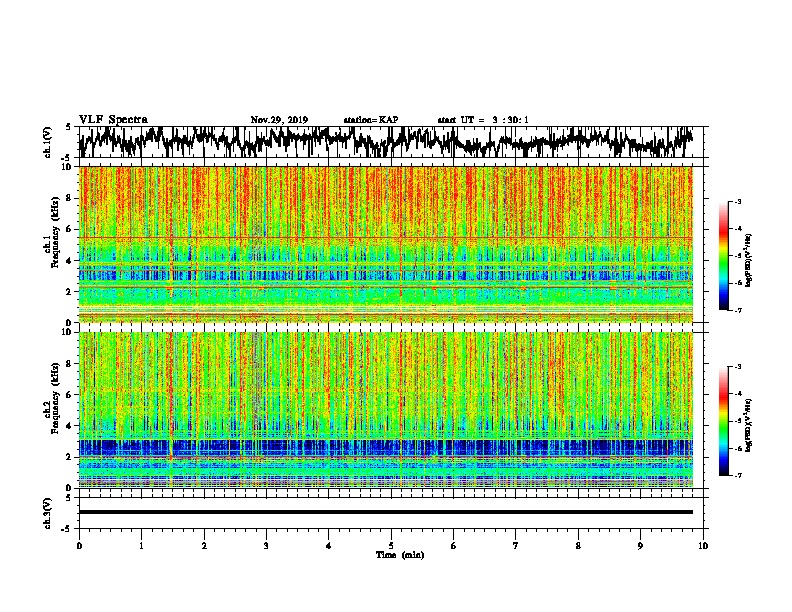Click the "2" kHz tick on ch.1 frequency axis
Screen dimensions: 792x612
(x=69, y=291)
